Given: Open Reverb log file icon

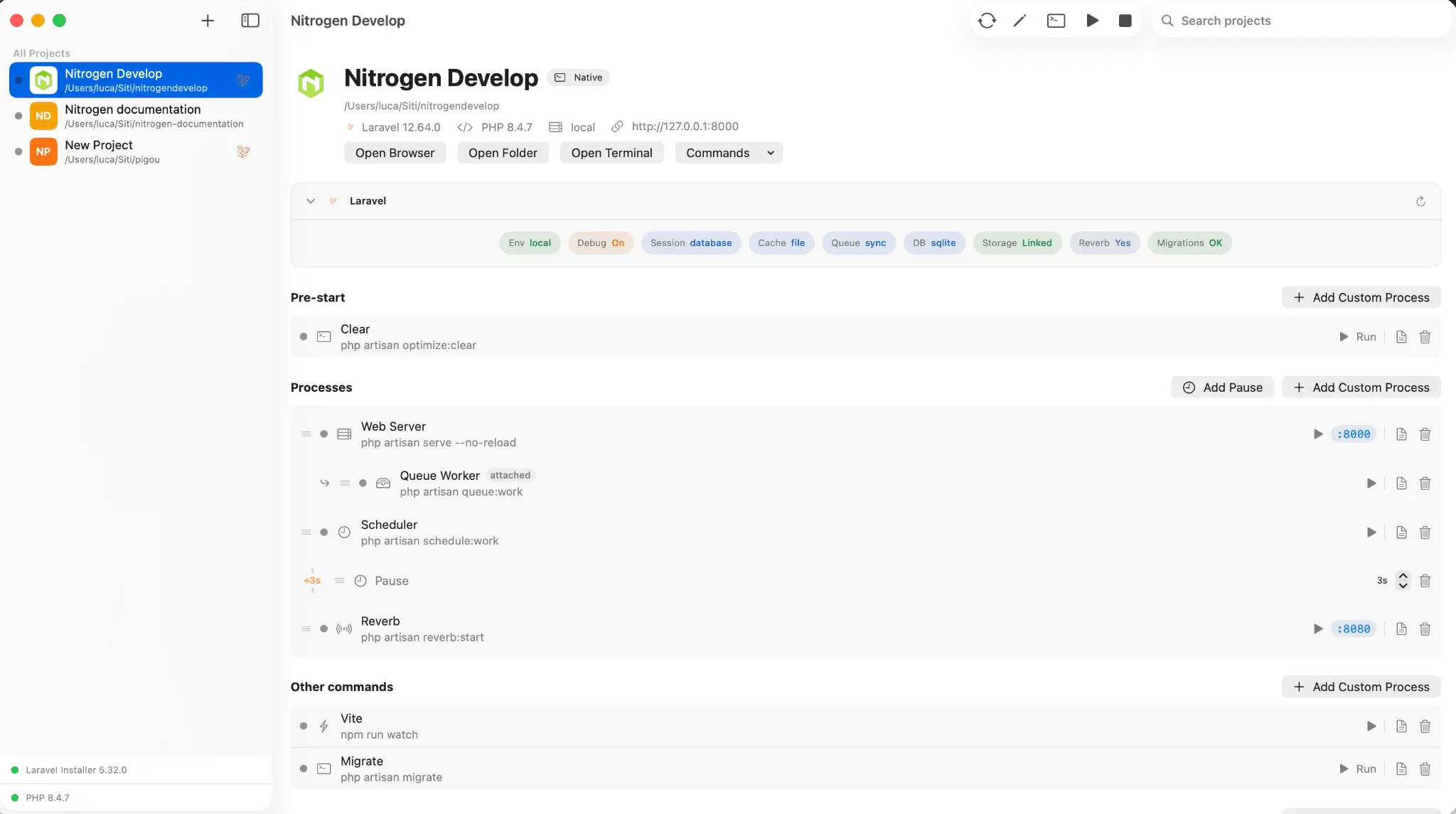Looking at the screenshot, I should [x=1401, y=629].
